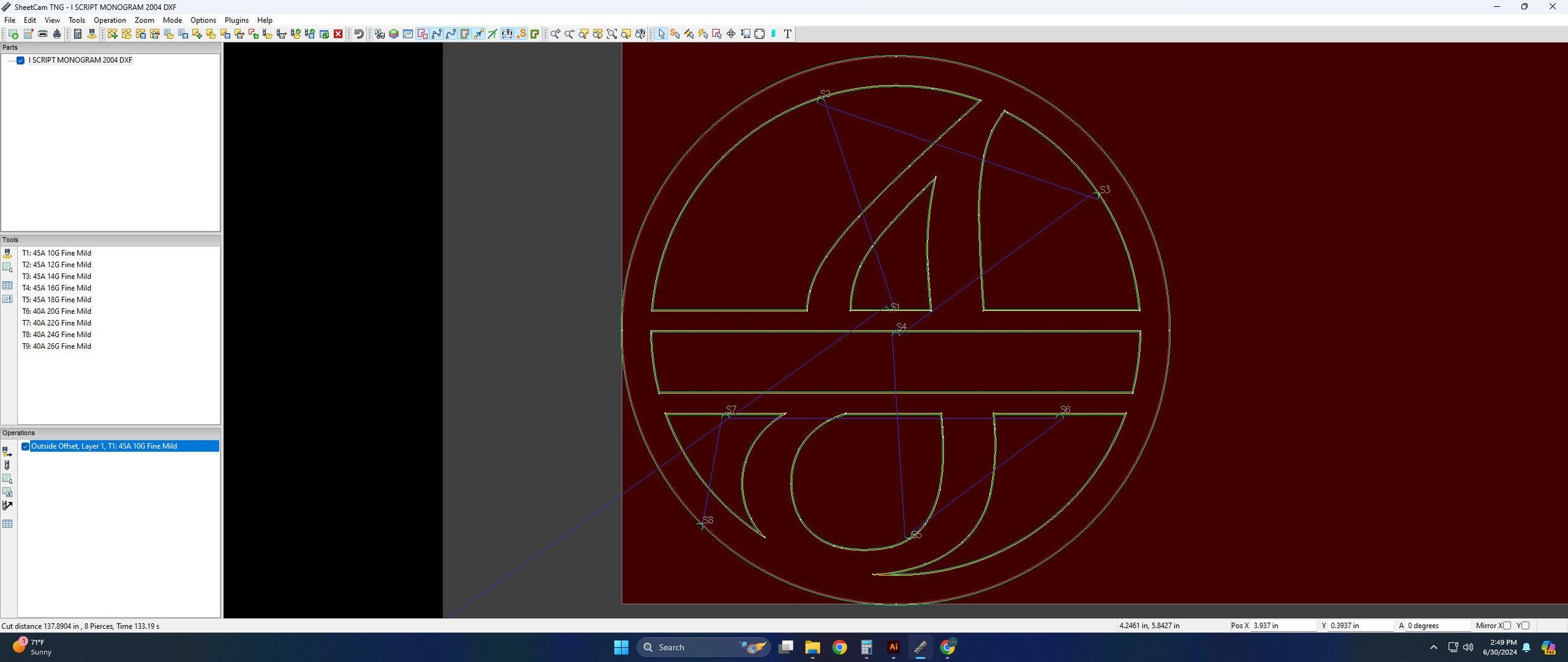The image size is (1568, 662).
Task: Open the Operation menu
Action: [110, 20]
